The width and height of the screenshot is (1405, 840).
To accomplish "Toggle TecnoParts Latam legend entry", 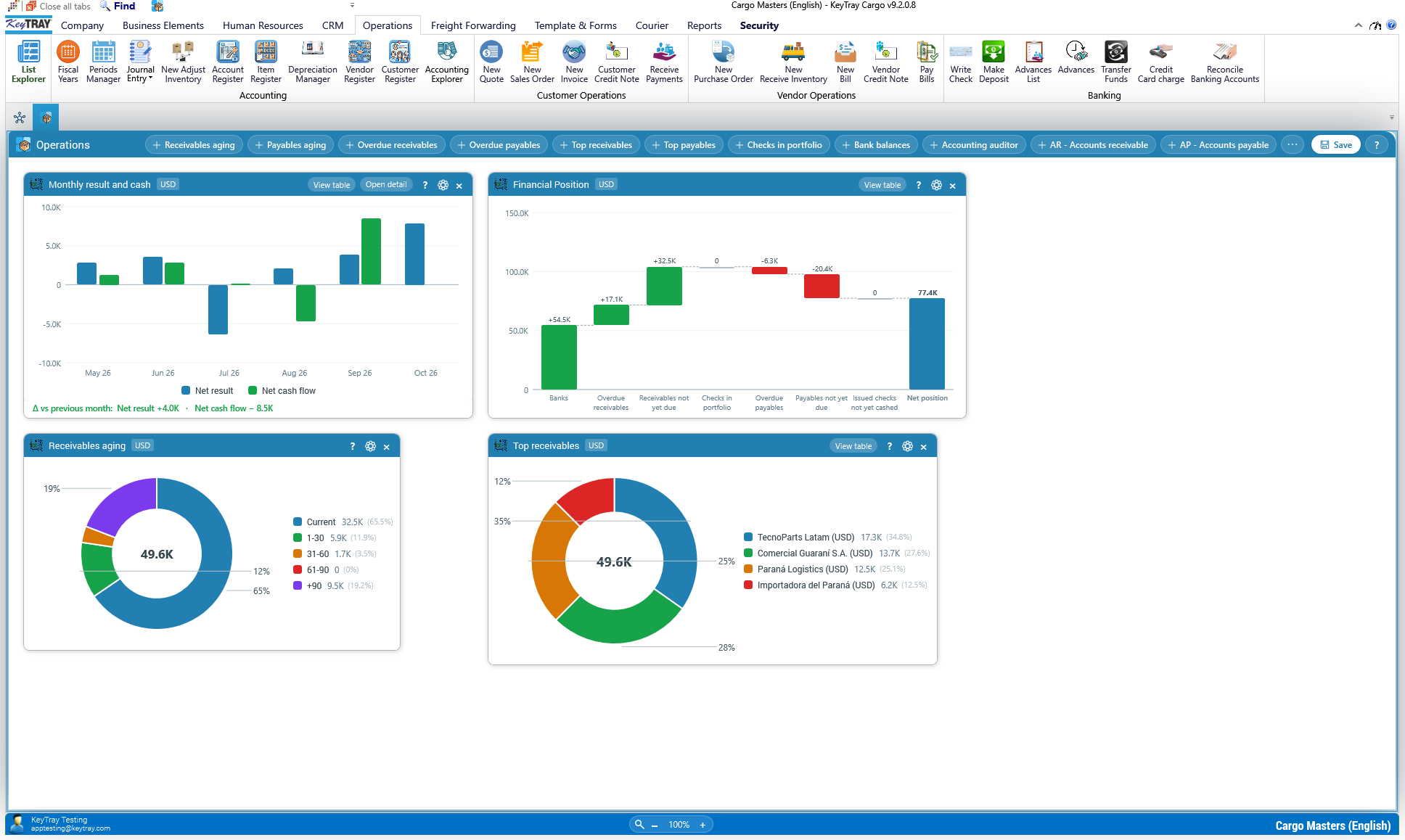I will [827, 537].
